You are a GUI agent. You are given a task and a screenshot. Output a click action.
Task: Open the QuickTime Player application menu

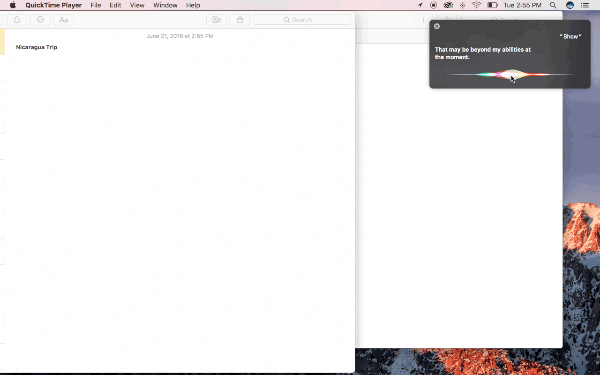(x=54, y=5)
